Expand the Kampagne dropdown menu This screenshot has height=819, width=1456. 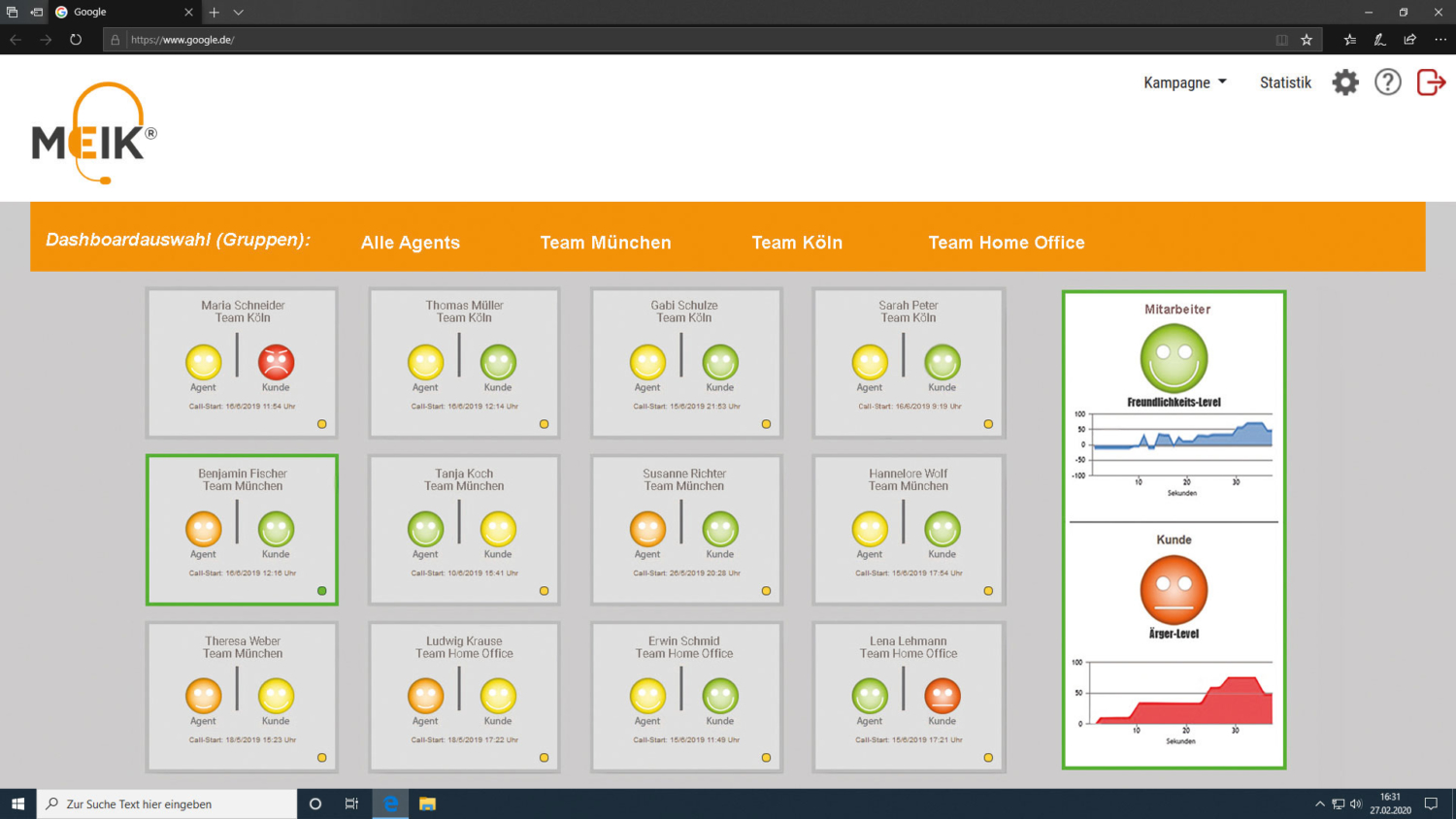click(x=1184, y=82)
